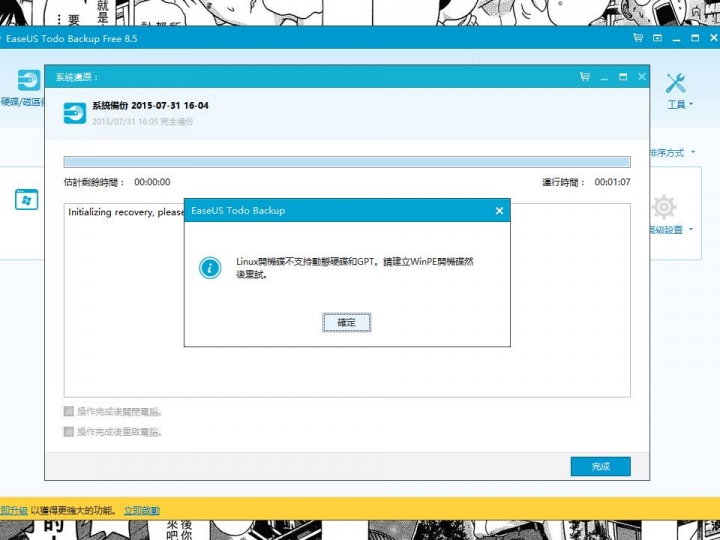Close the 系統還原 window
720x540 pixels.
642,77
